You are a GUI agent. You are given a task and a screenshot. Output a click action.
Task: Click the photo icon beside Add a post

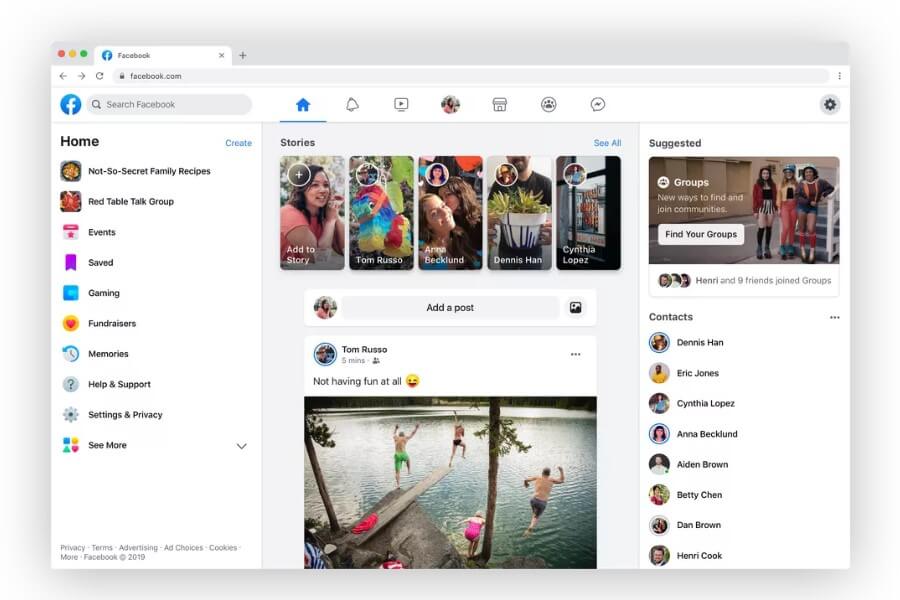576,308
